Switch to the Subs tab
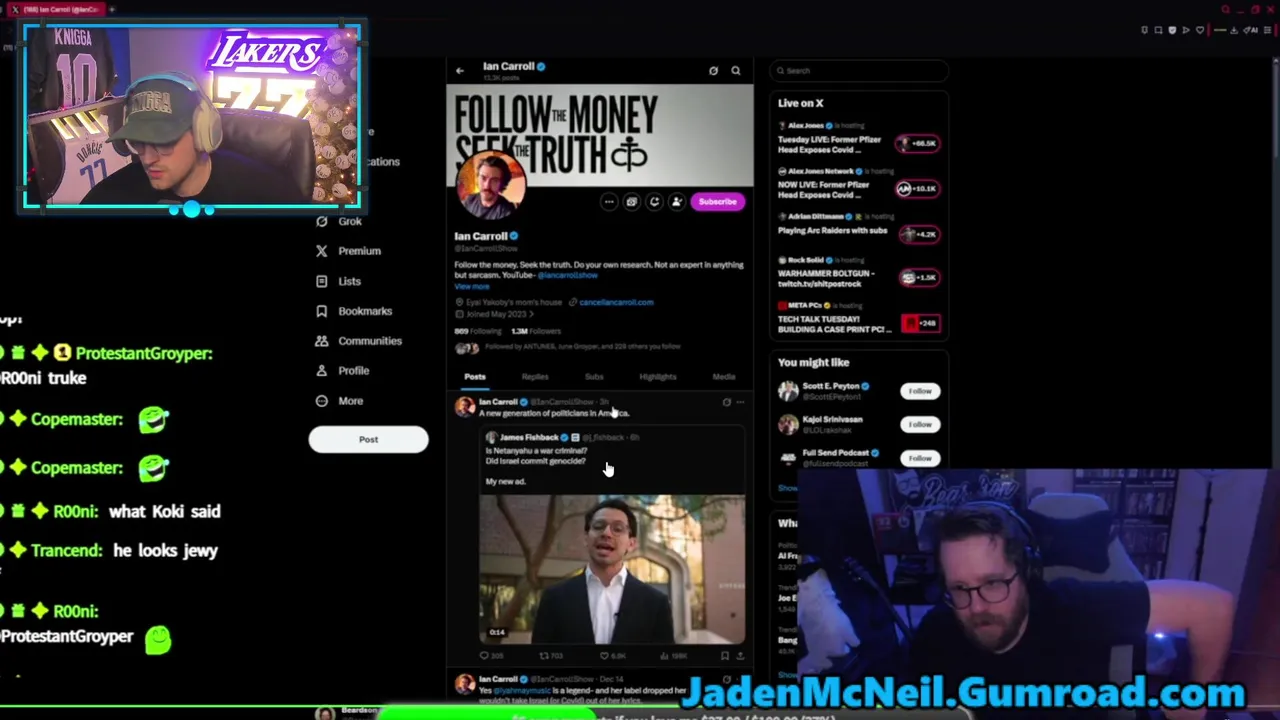 pyautogui.click(x=594, y=377)
